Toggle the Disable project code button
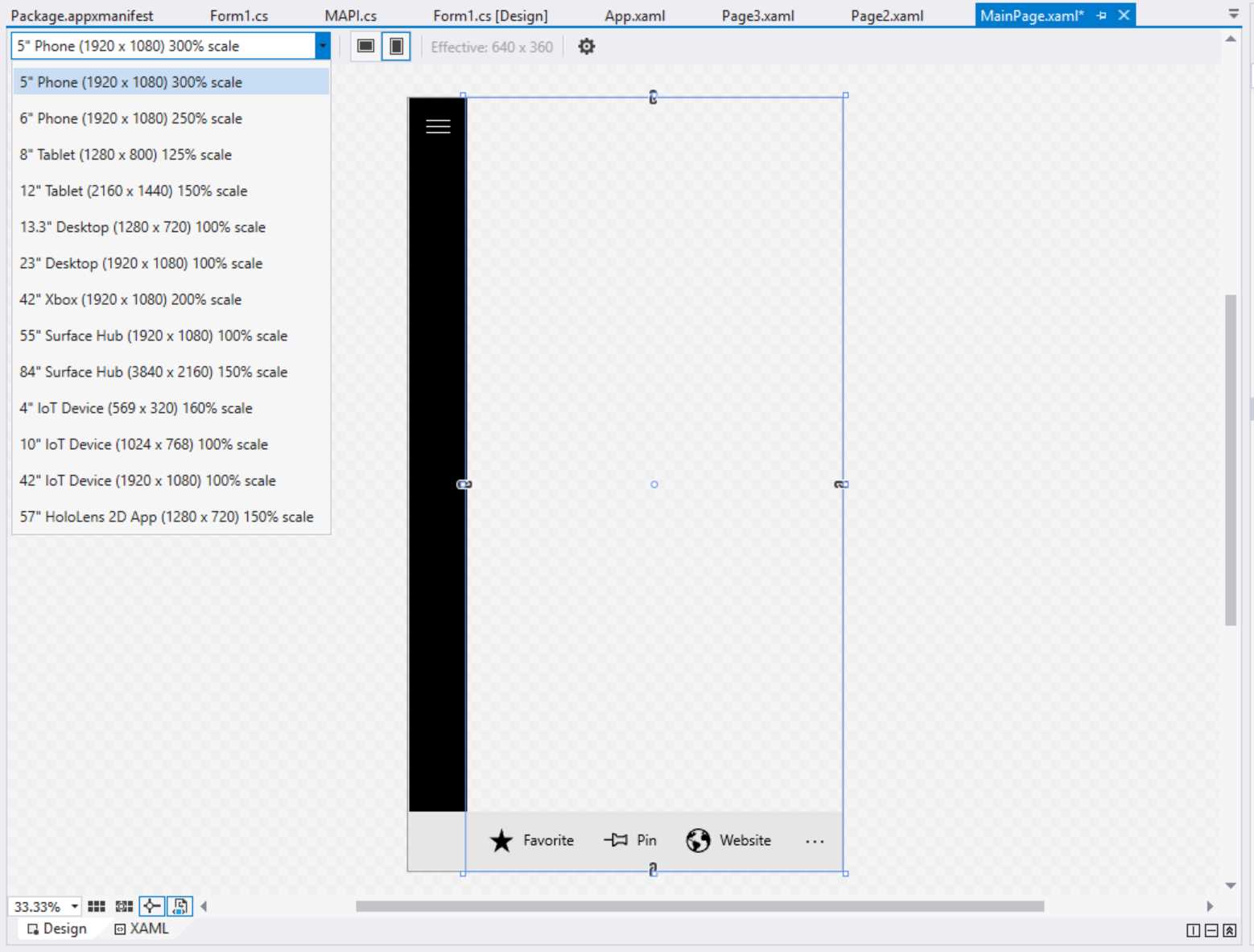This screenshot has width=1254, height=952. 179,906
